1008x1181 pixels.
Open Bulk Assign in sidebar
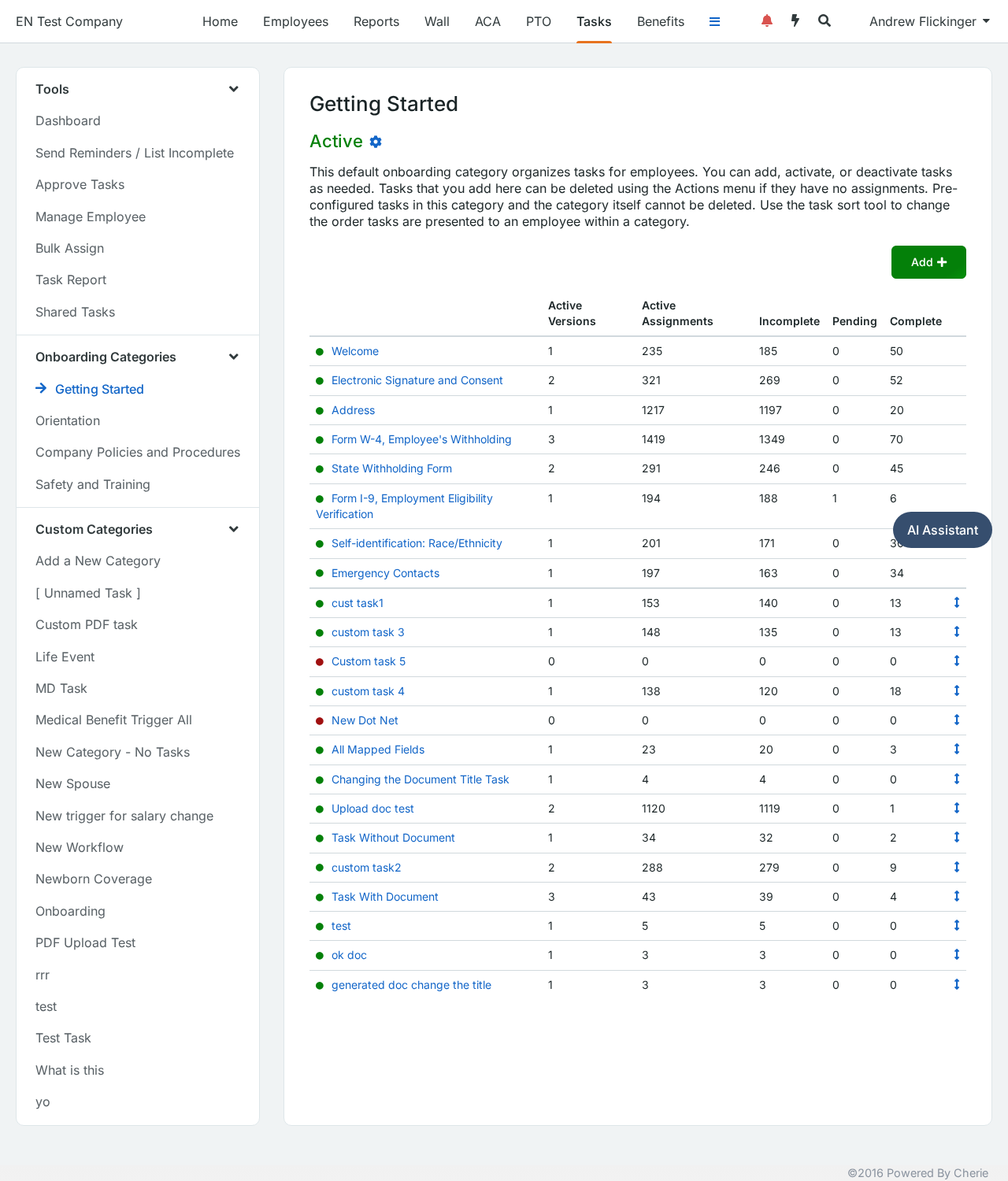click(x=69, y=248)
